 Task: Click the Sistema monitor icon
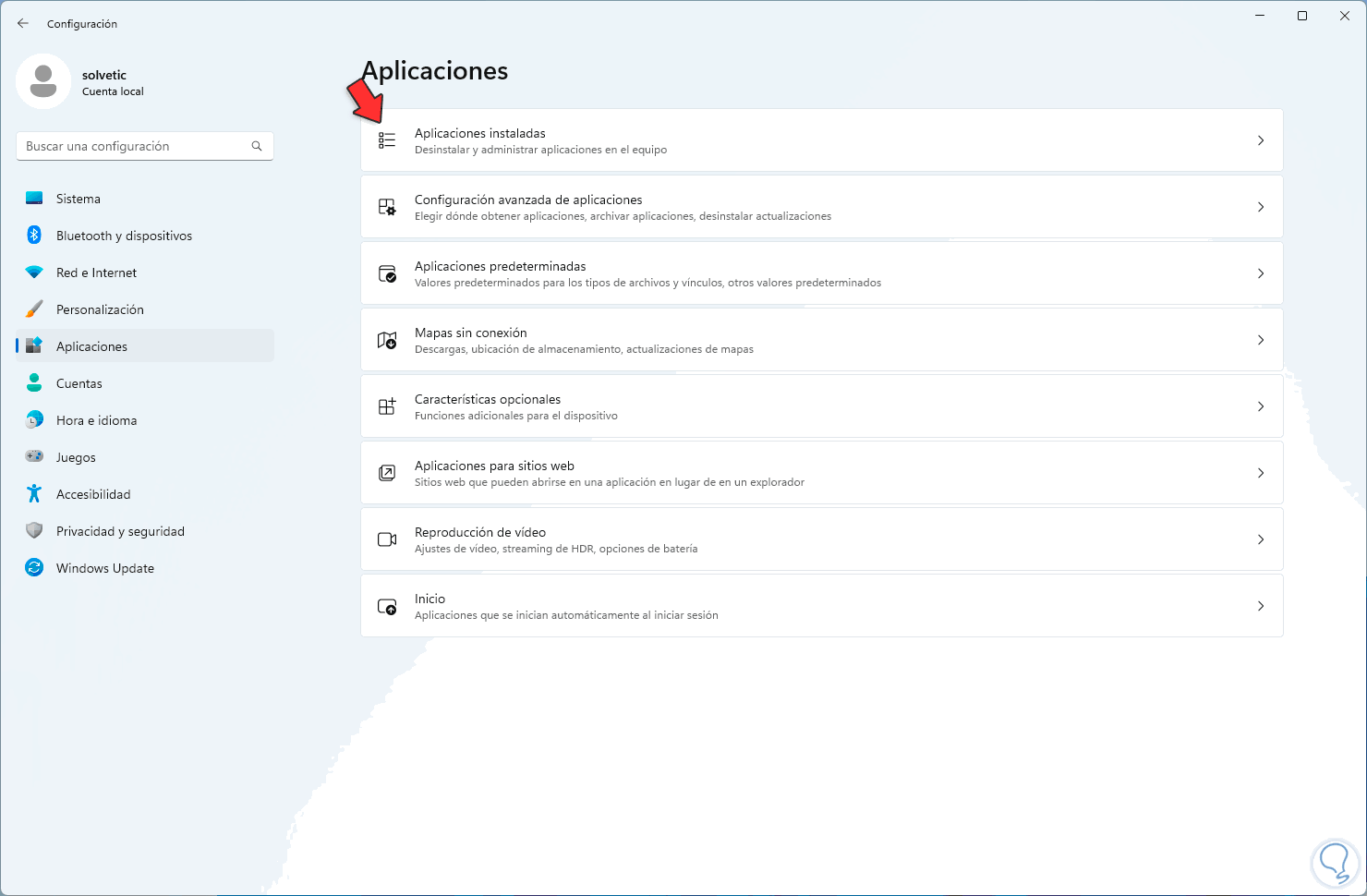pos(34,199)
